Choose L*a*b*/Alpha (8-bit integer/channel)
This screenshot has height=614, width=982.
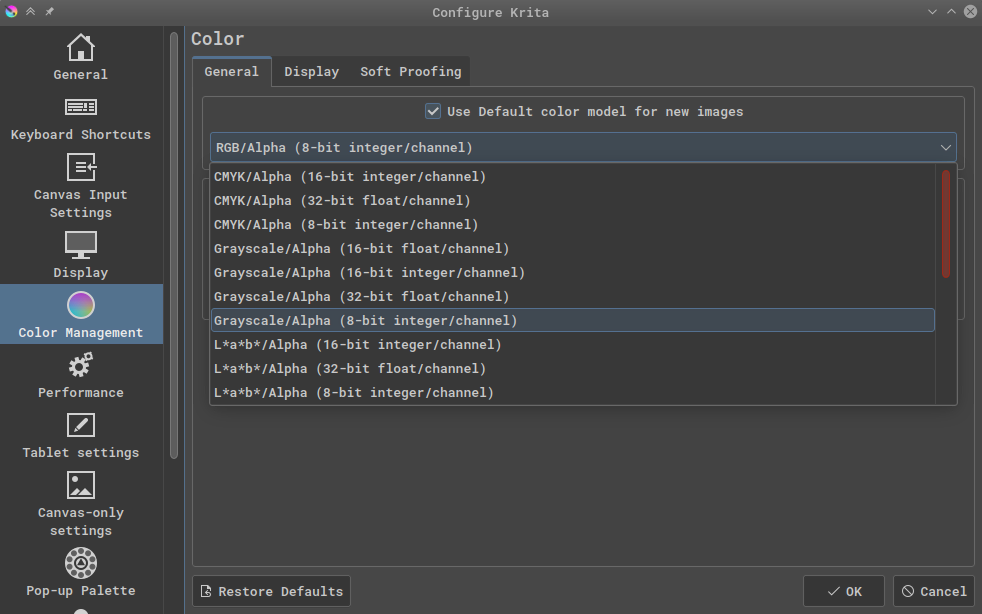coord(572,392)
